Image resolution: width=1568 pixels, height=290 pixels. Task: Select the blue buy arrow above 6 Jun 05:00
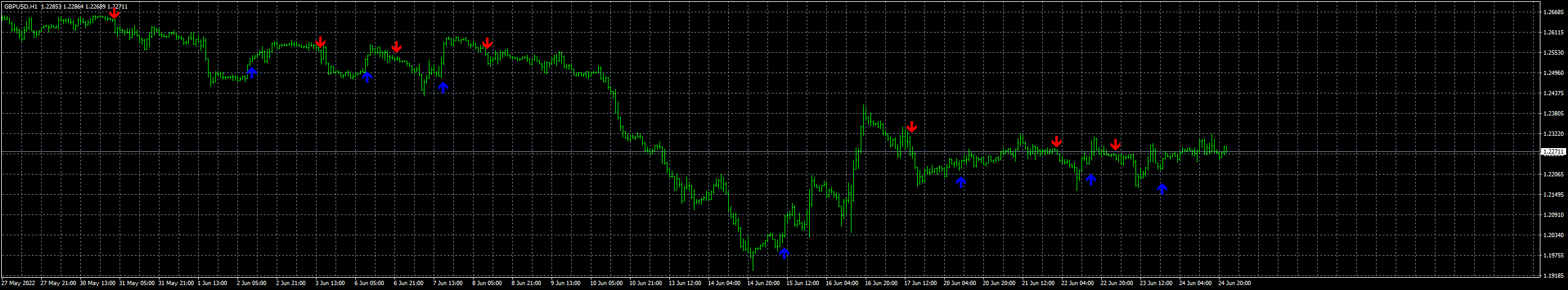pyautogui.click(x=367, y=77)
